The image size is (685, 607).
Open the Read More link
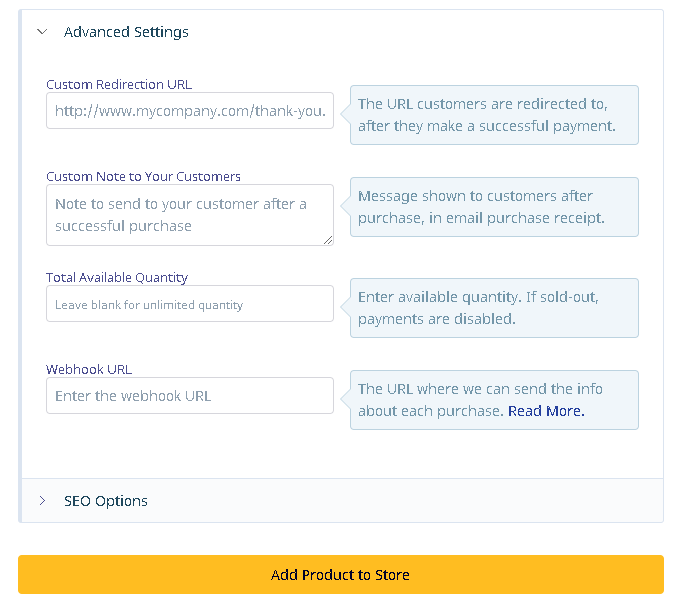click(x=546, y=411)
